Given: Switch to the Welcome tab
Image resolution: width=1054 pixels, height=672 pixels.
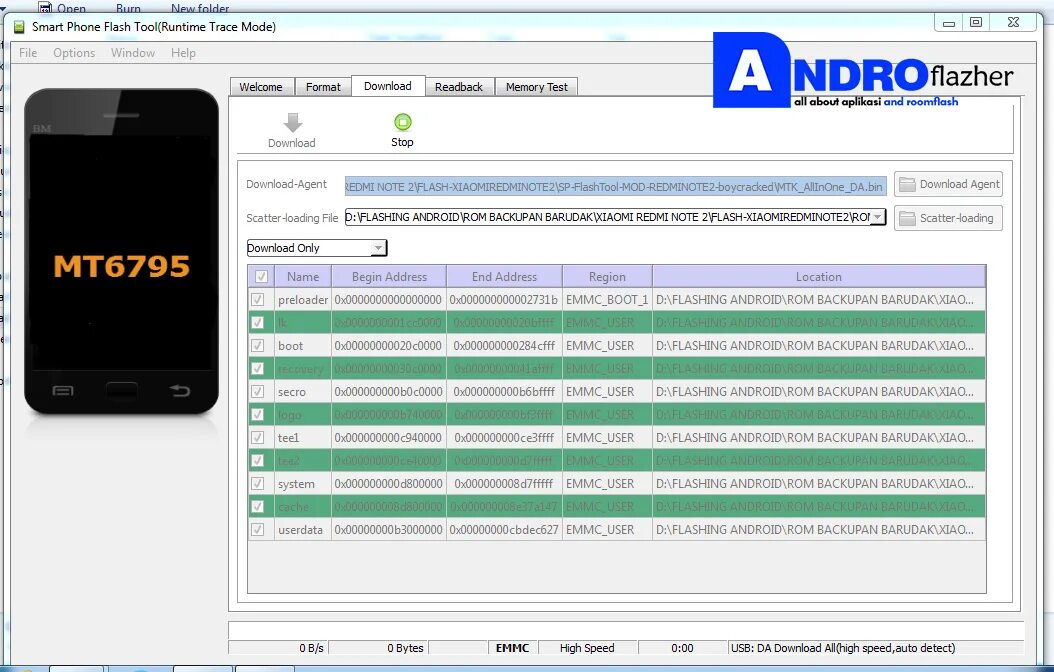Looking at the screenshot, I should (x=261, y=87).
